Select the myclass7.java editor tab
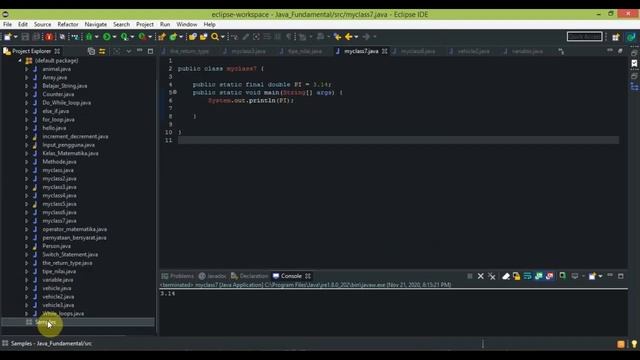This screenshot has width=640, height=360. [361, 51]
